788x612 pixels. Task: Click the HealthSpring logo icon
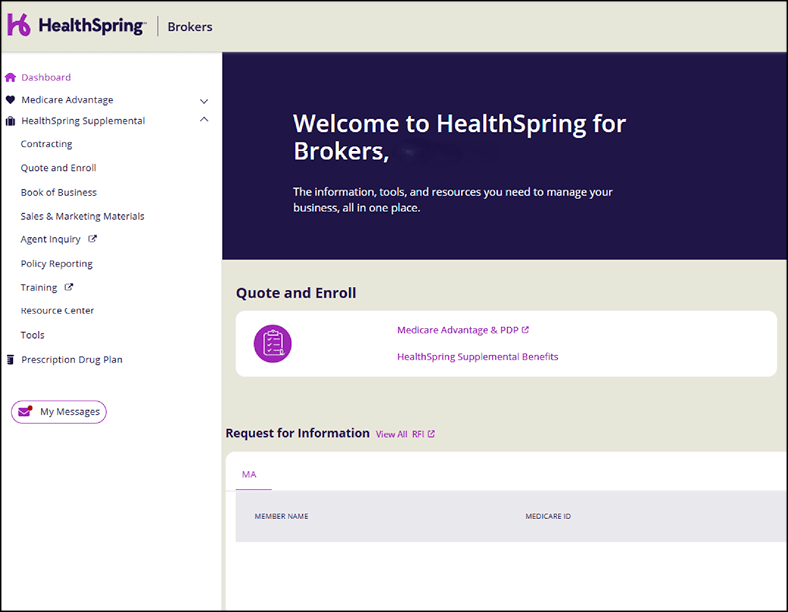point(19,25)
